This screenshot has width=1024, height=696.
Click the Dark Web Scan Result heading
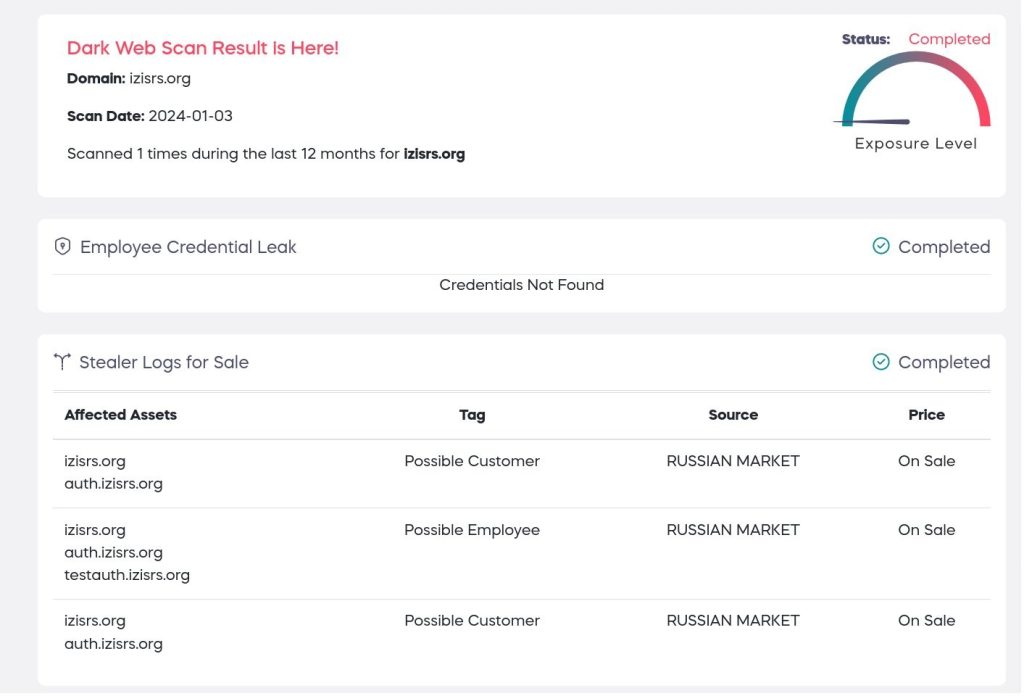203,48
